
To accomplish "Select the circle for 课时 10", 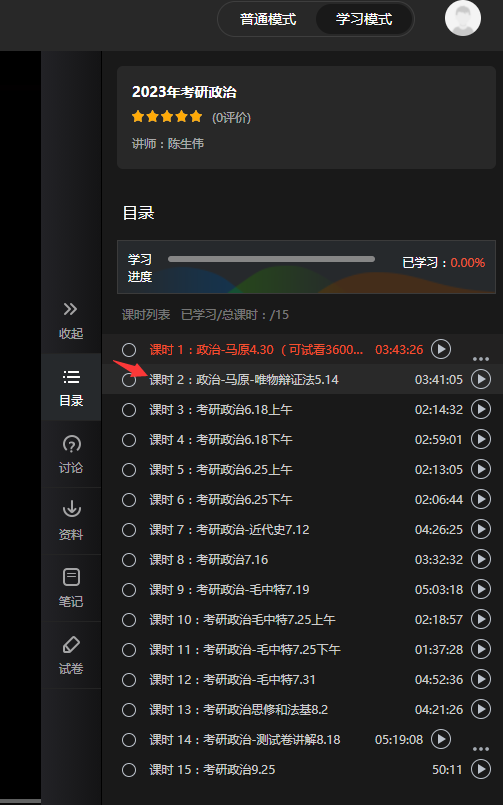I will 129,620.
